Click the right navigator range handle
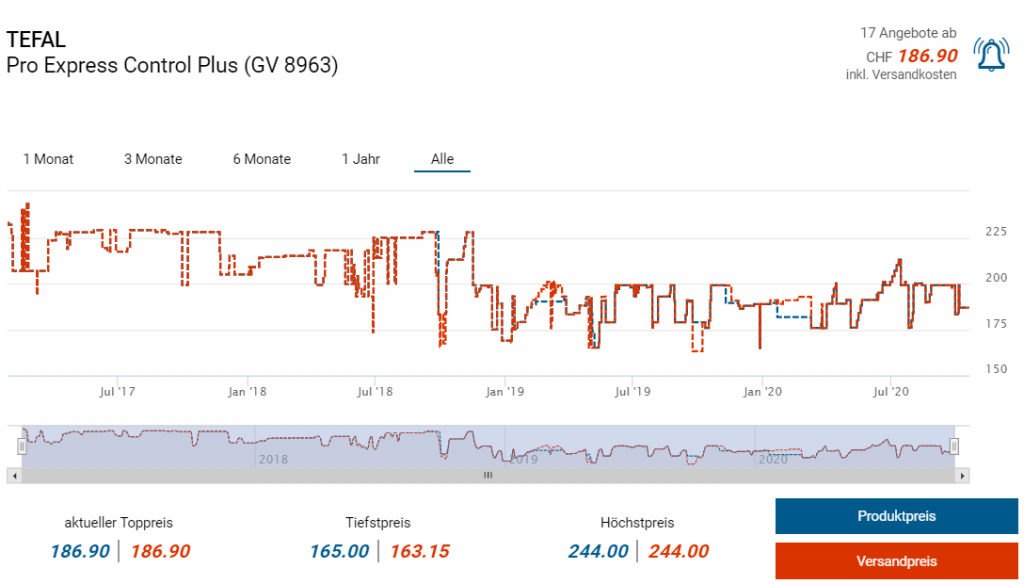The width and height of the screenshot is (1024, 584). [954, 446]
